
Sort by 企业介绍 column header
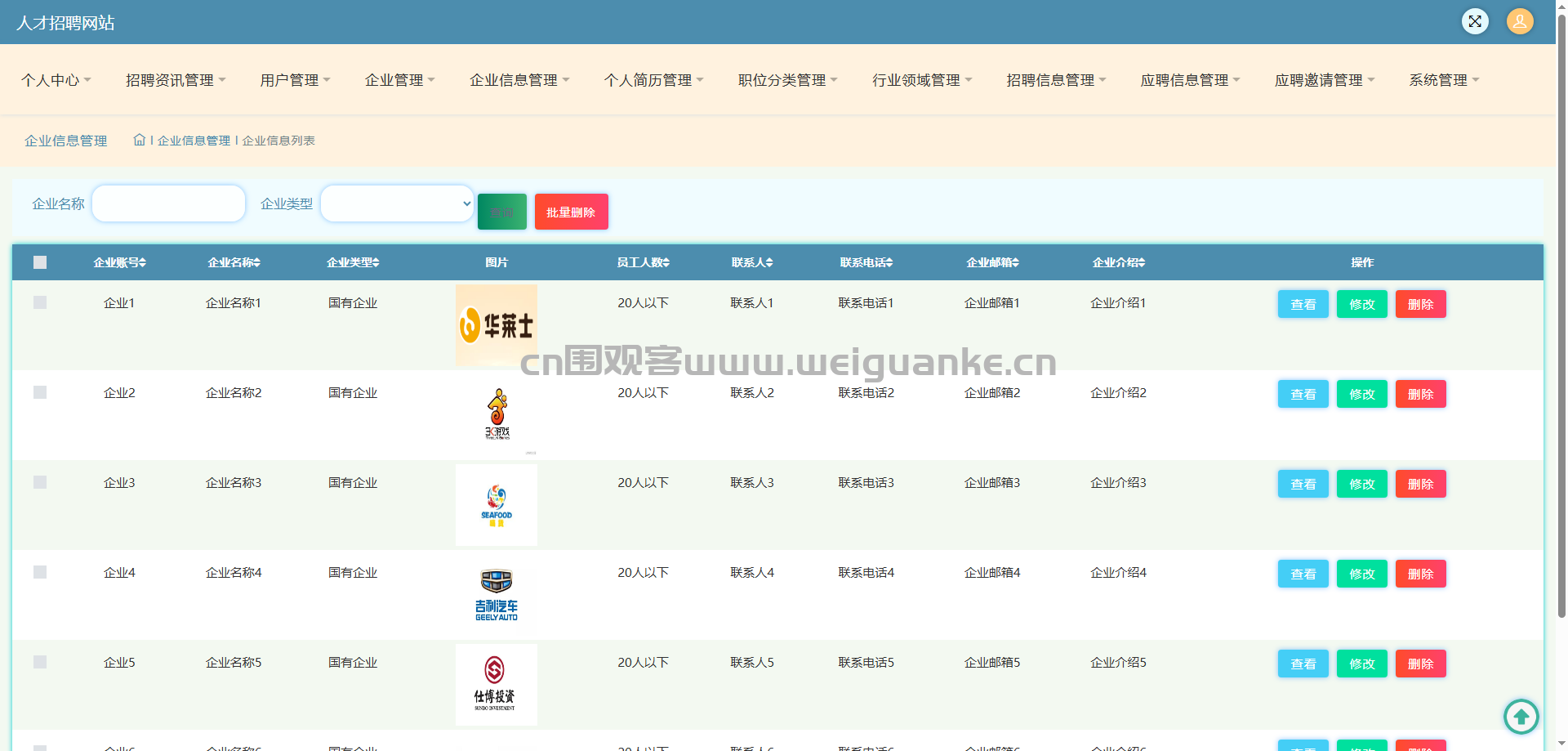pyautogui.click(x=1119, y=262)
